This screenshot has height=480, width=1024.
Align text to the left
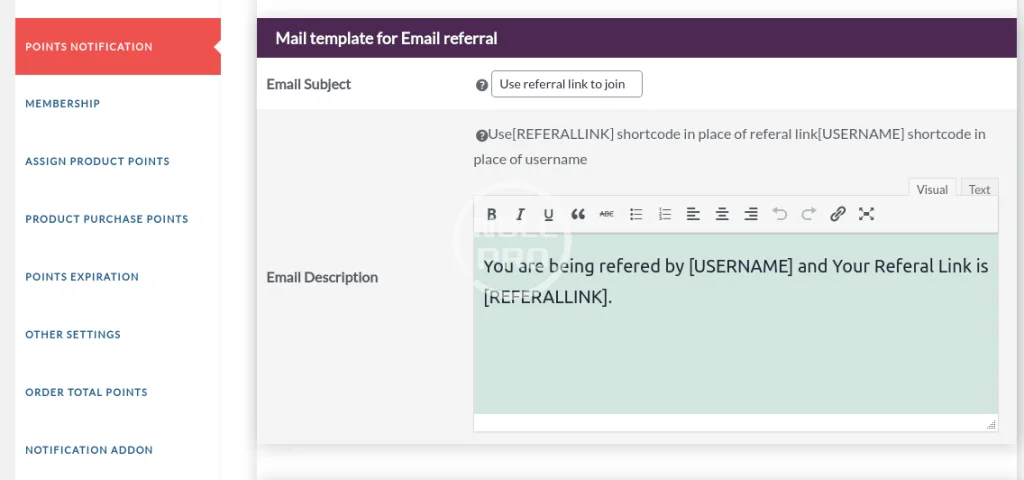(693, 214)
